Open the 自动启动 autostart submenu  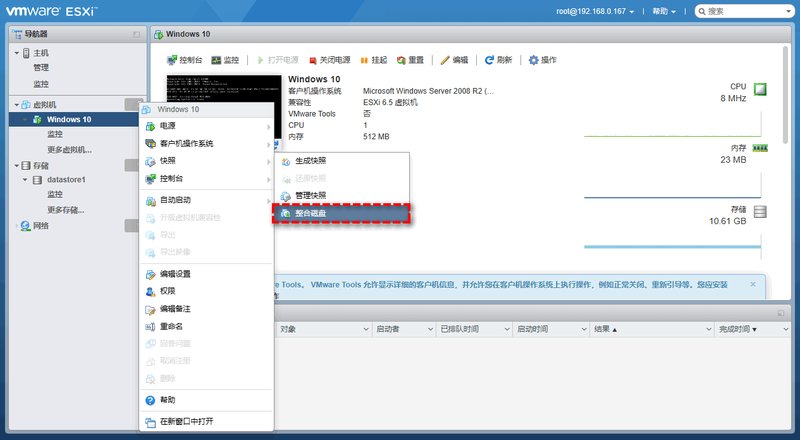[x=207, y=201]
